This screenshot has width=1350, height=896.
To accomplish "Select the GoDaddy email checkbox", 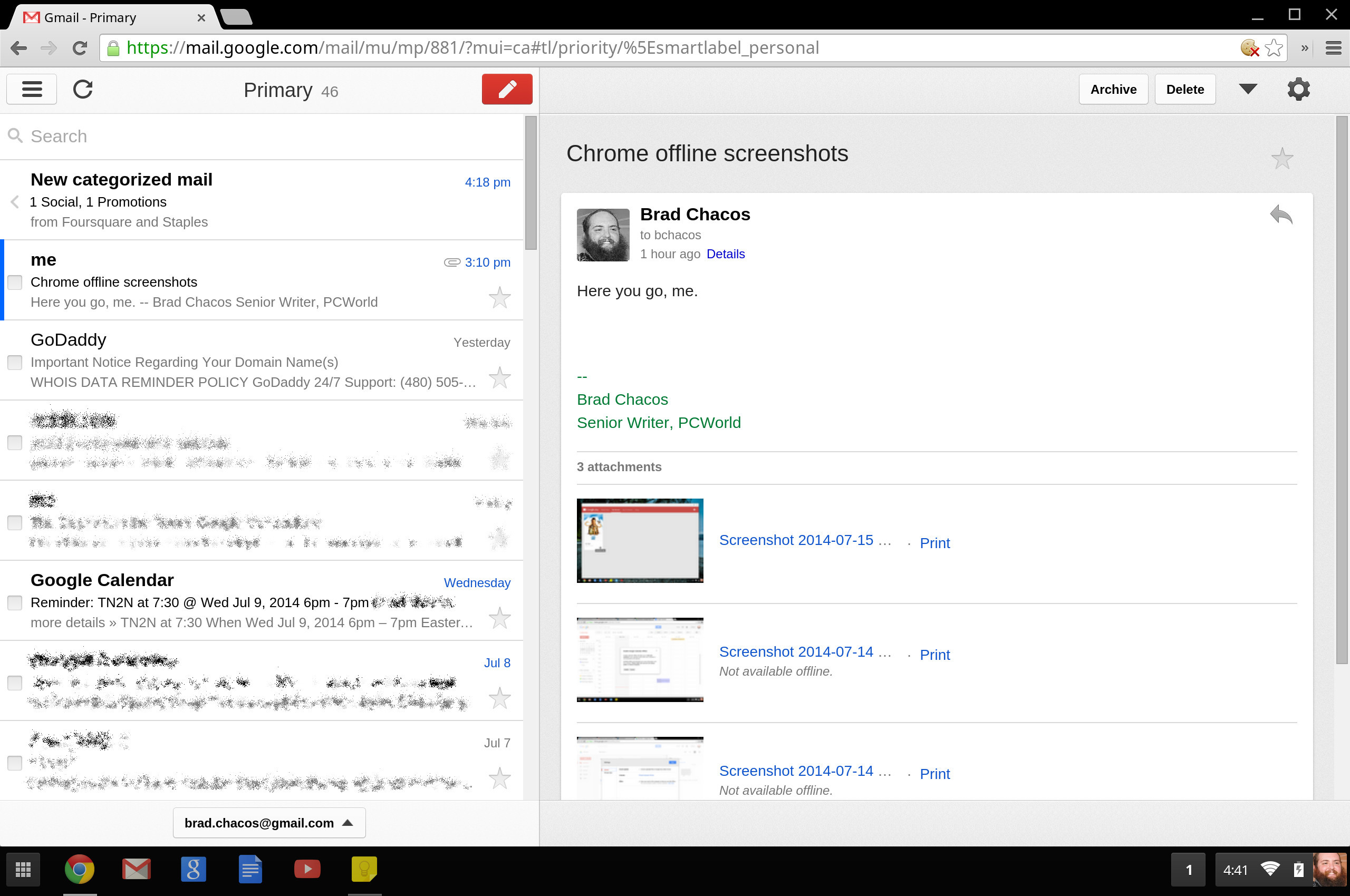I will pyautogui.click(x=15, y=362).
